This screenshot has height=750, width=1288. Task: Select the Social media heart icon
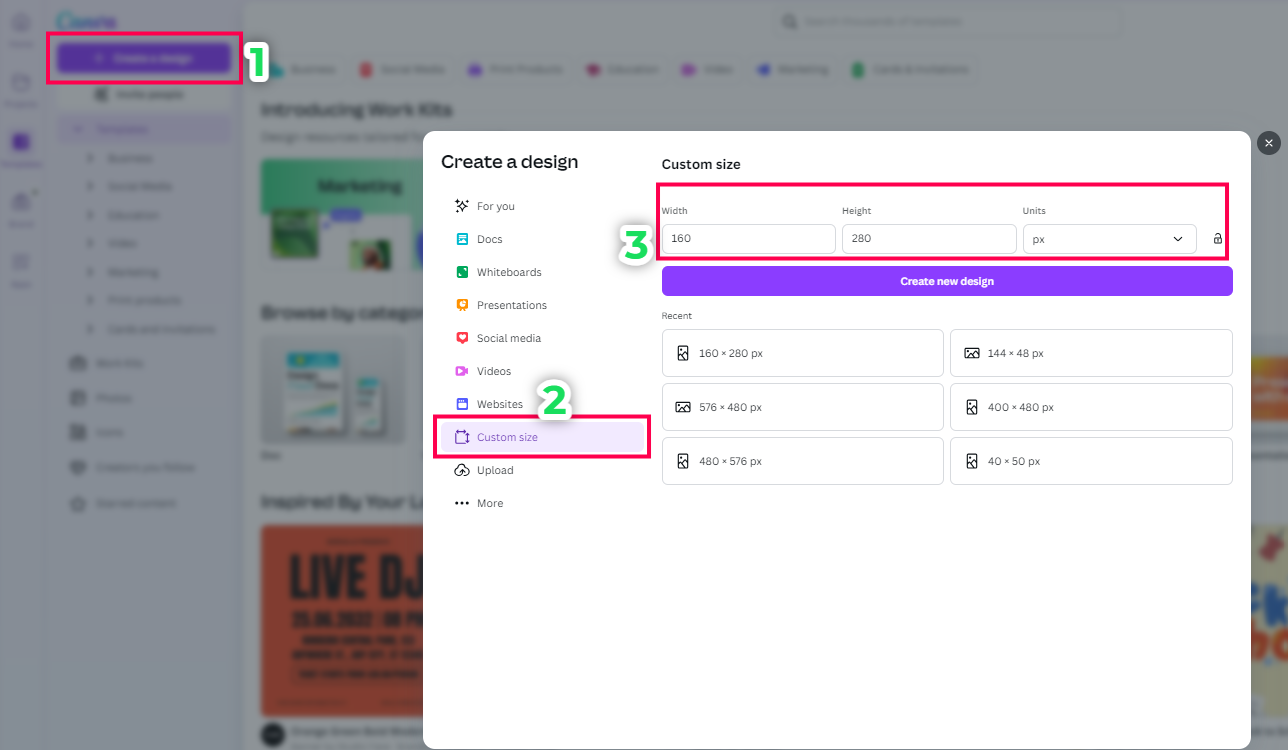click(x=462, y=338)
